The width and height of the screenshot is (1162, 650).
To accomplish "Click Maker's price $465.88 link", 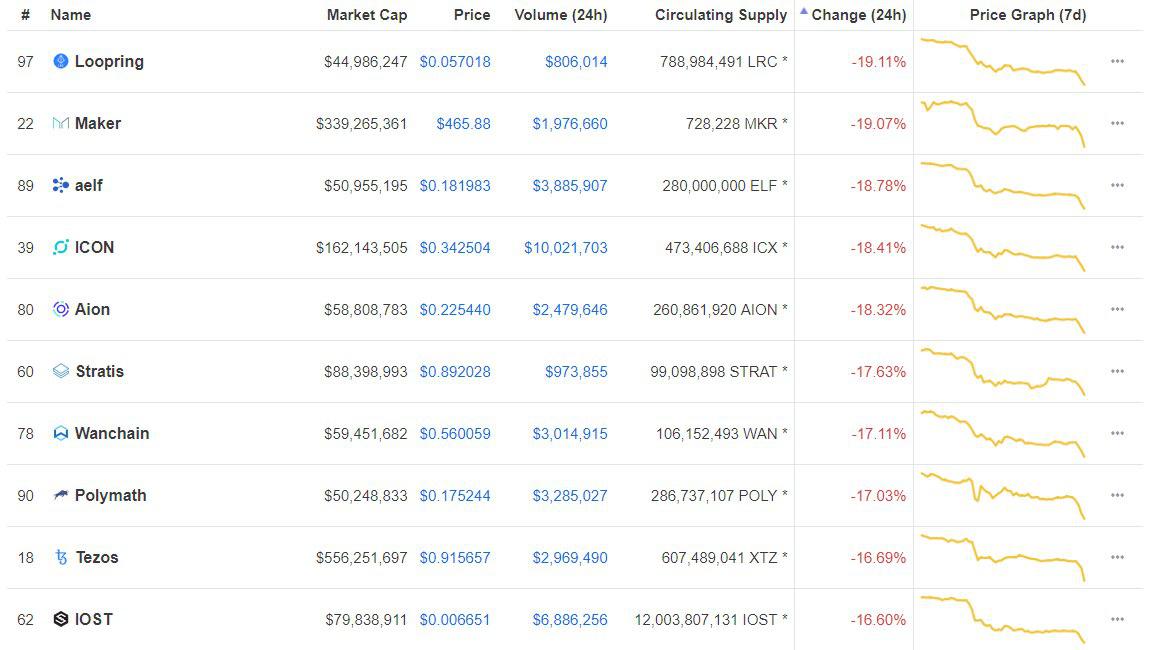I will [x=463, y=124].
